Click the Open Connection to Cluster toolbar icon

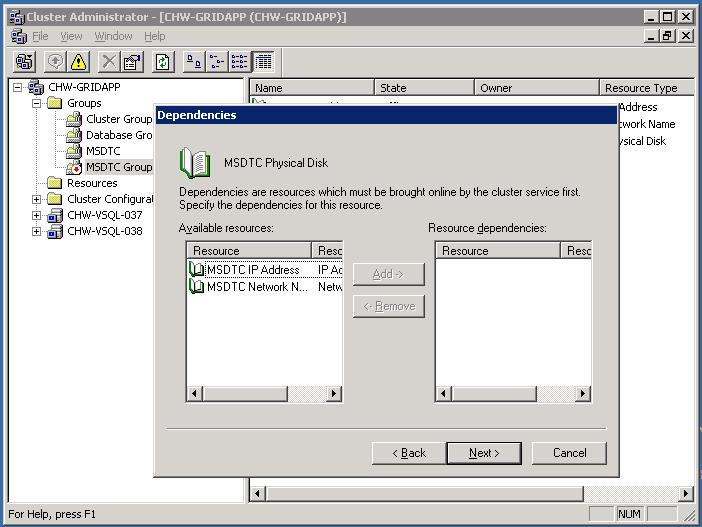(x=25, y=62)
